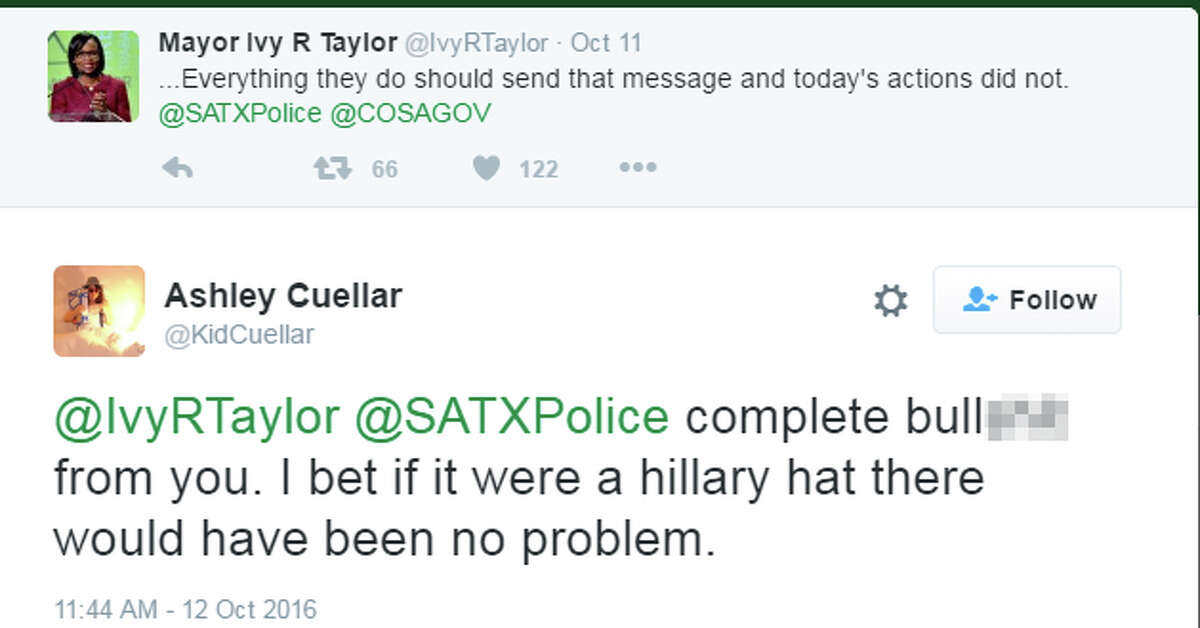This screenshot has height=628, width=1200.
Task: View the 66 retweets count
Action: pyautogui.click(x=384, y=169)
